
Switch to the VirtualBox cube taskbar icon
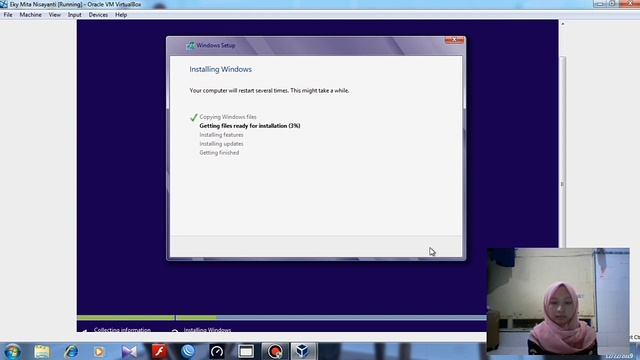pos(303,351)
